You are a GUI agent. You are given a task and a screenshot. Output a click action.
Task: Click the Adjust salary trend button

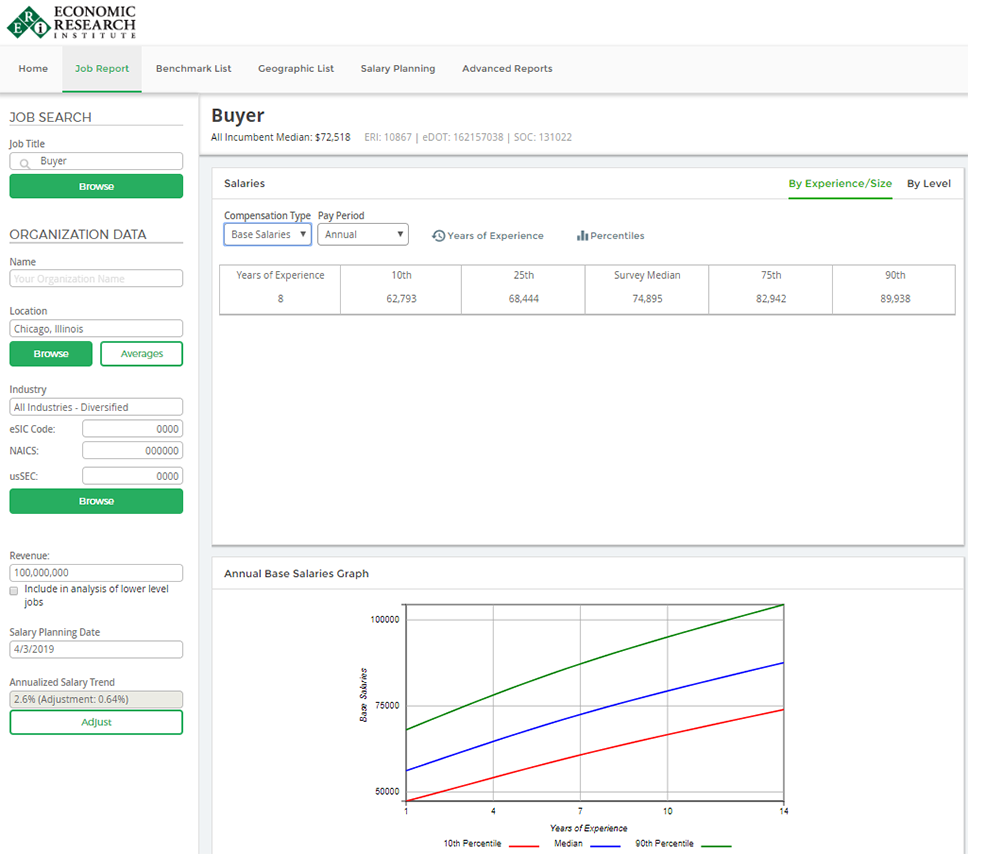click(96, 722)
